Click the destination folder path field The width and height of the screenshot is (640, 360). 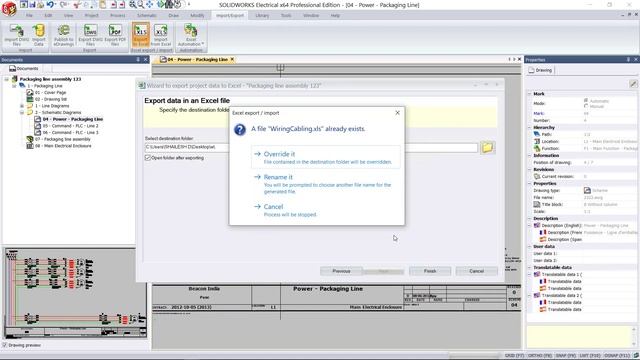click(311, 147)
